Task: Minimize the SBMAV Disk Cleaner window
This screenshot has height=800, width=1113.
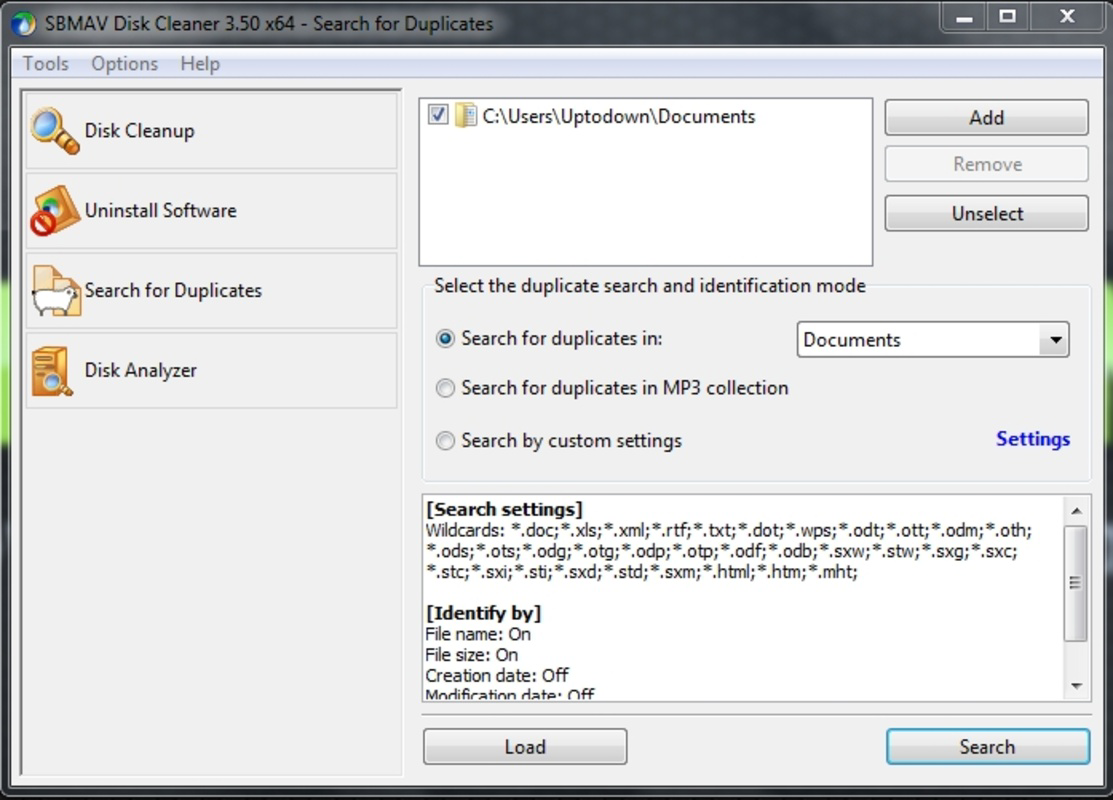Action: tap(964, 17)
